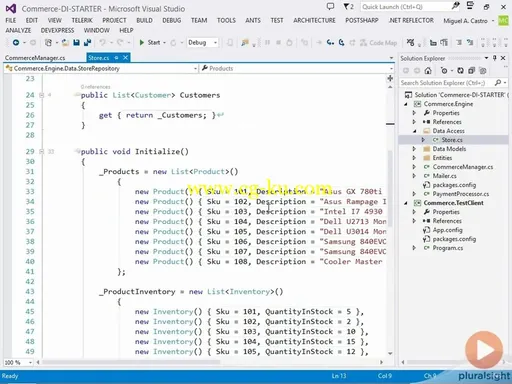Open the TOOLS menu
Screen dimensions: 512x384
click(x=226, y=20)
